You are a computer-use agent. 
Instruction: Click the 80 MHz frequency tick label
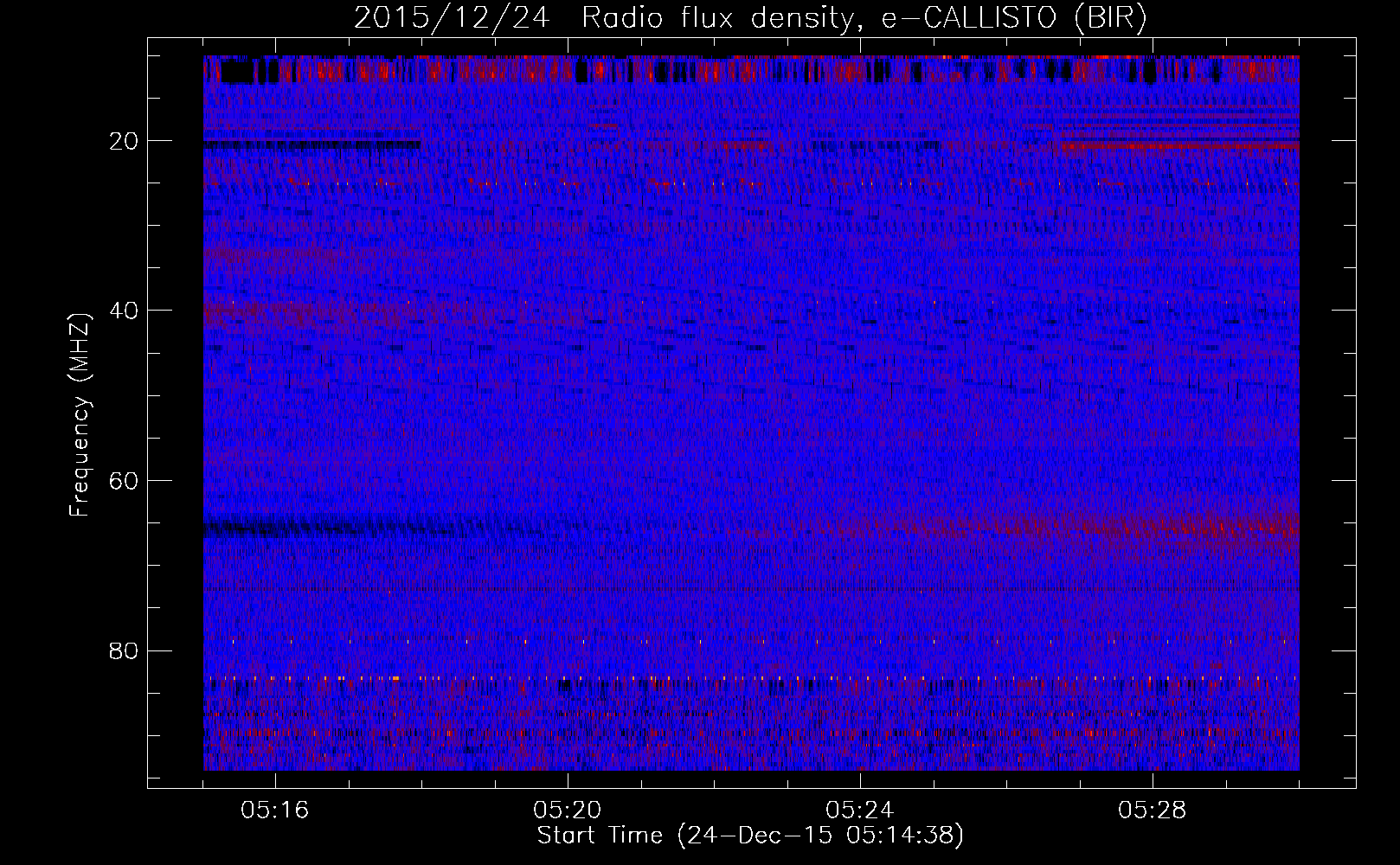tap(125, 650)
